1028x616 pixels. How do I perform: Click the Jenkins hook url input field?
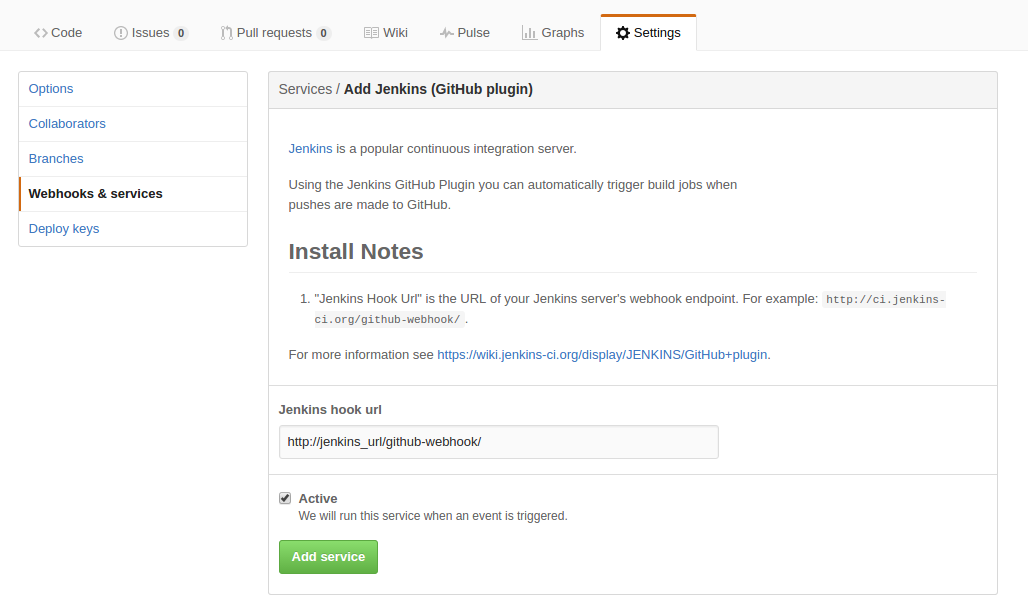pyautogui.click(x=498, y=442)
